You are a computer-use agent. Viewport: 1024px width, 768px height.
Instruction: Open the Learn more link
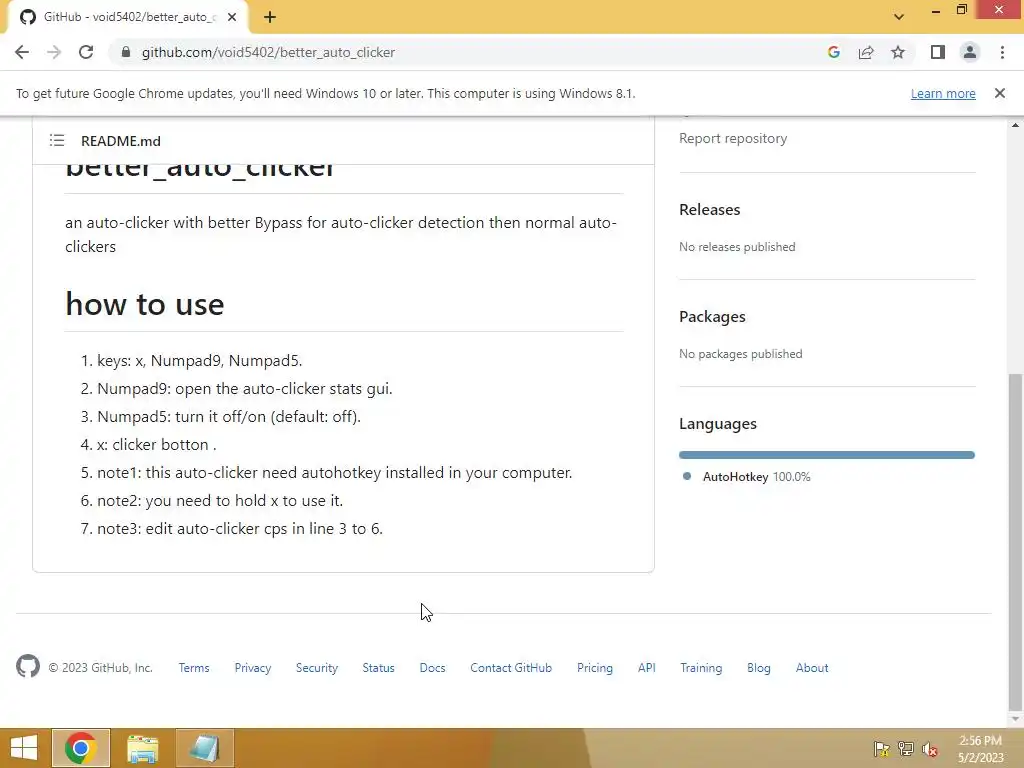(943, 93)
